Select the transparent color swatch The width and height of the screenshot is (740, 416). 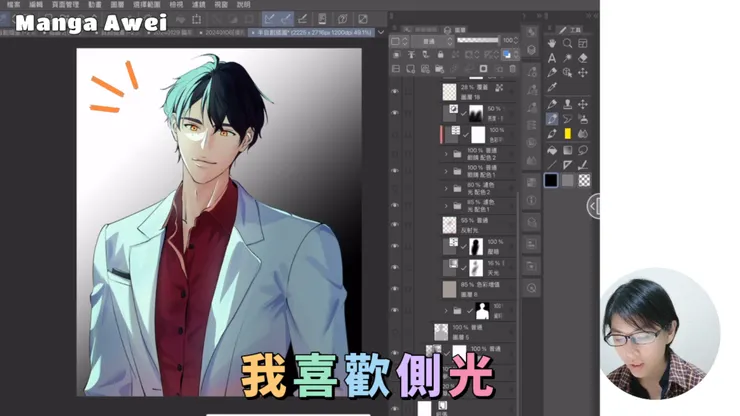point(584,180)
